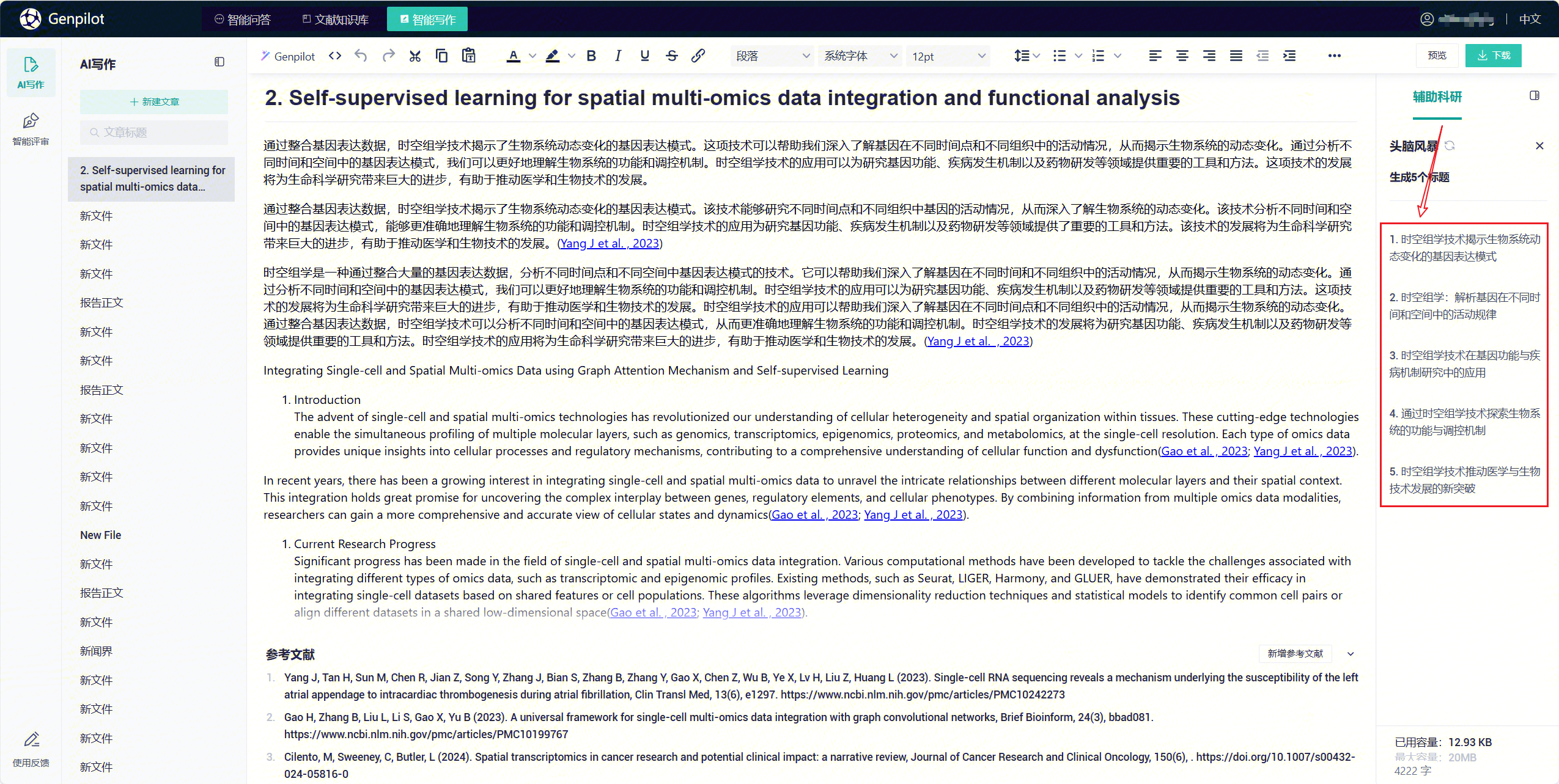Click the article title heading
The width and height of the screenshot is (1559, 784).
coord(722,98)
